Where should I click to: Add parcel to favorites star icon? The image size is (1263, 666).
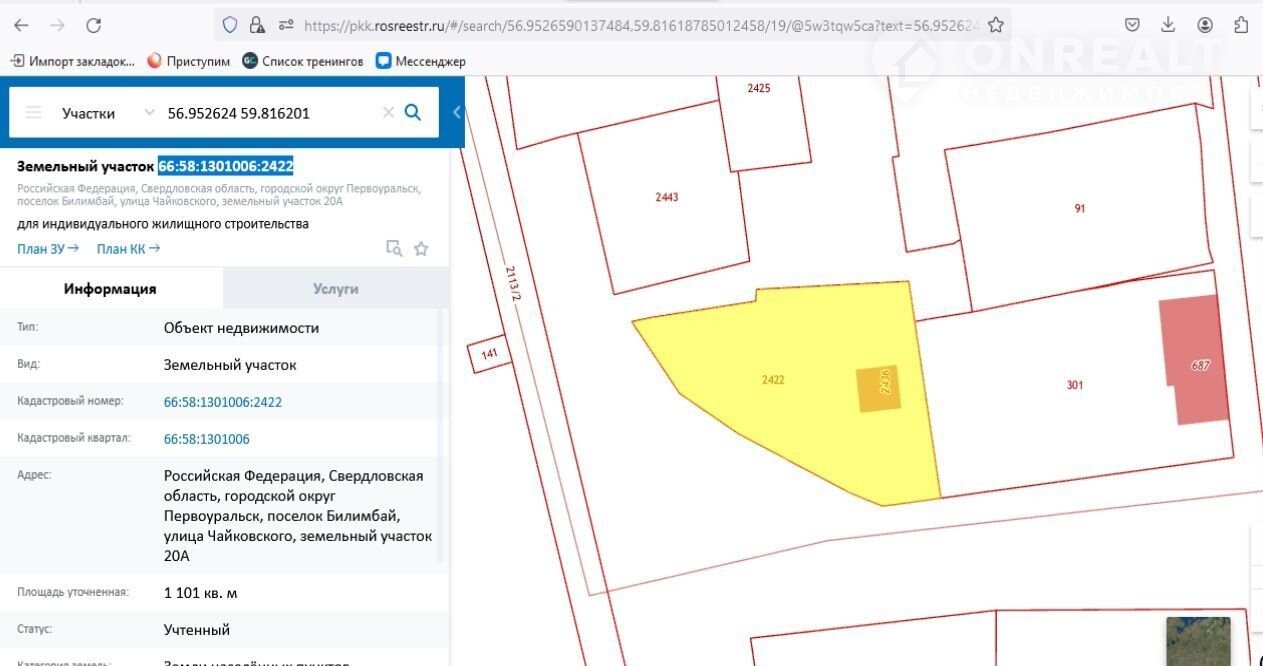click(421, 249)
